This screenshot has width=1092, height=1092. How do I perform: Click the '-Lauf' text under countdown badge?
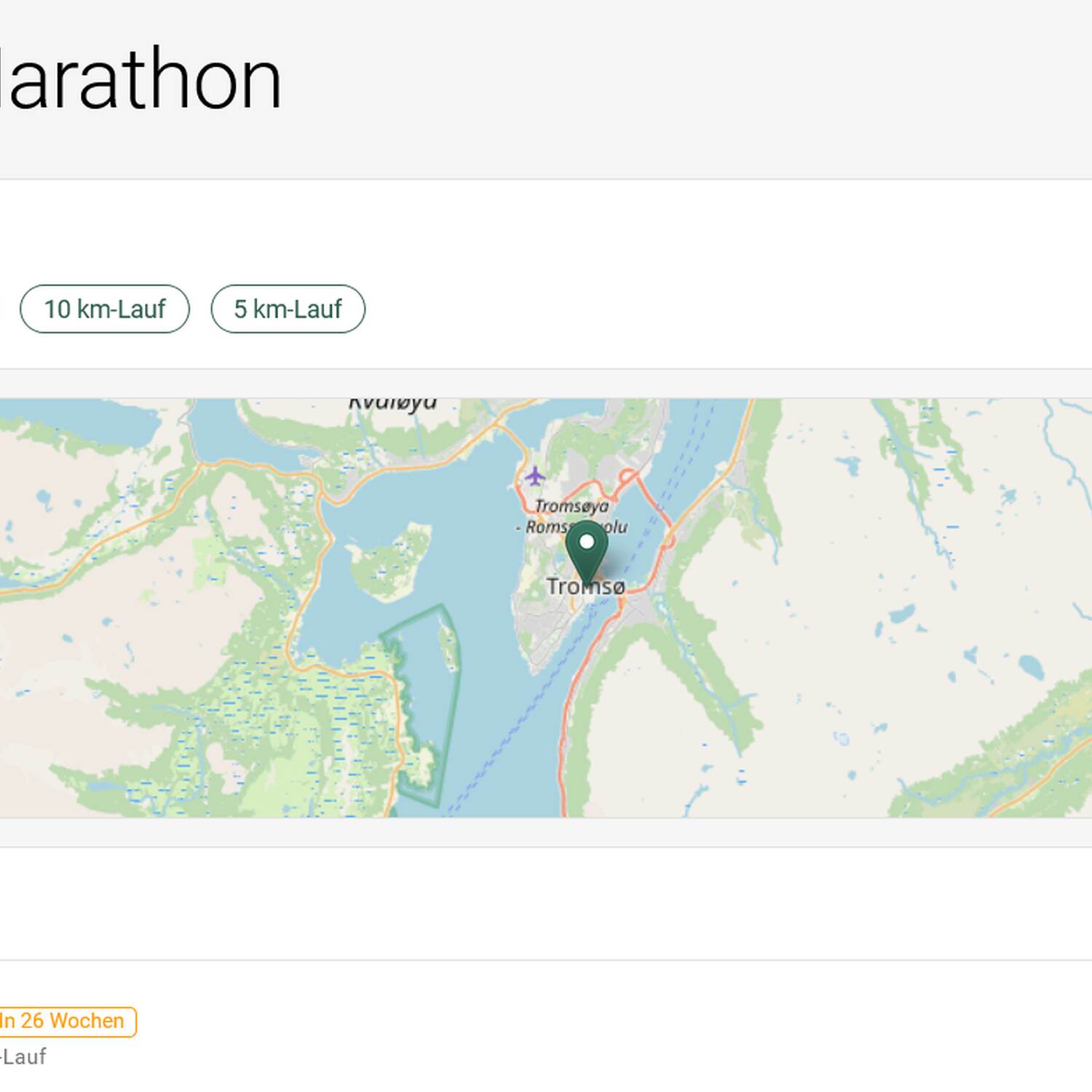coord(23,1056)
